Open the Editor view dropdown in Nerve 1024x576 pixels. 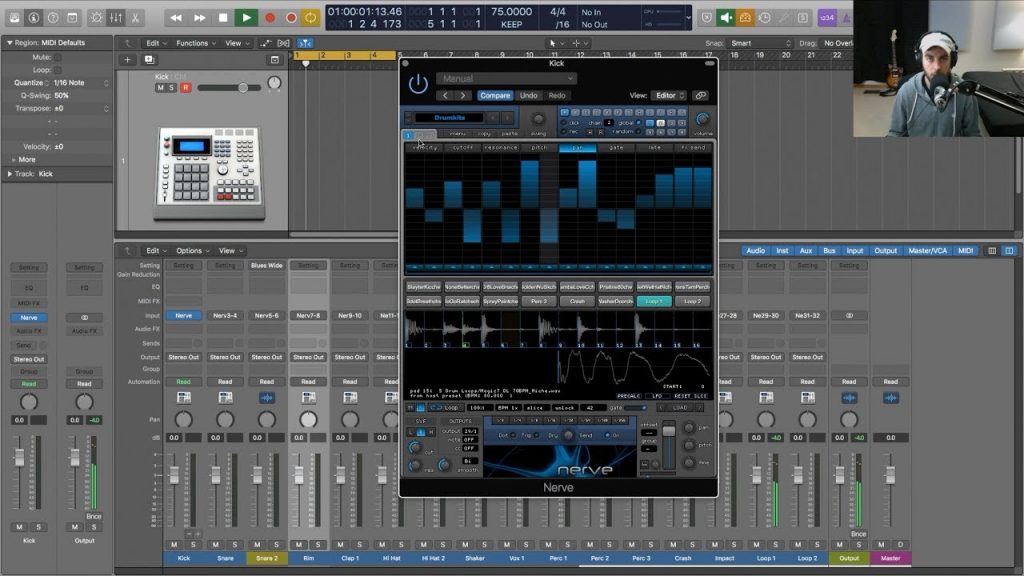669,95
